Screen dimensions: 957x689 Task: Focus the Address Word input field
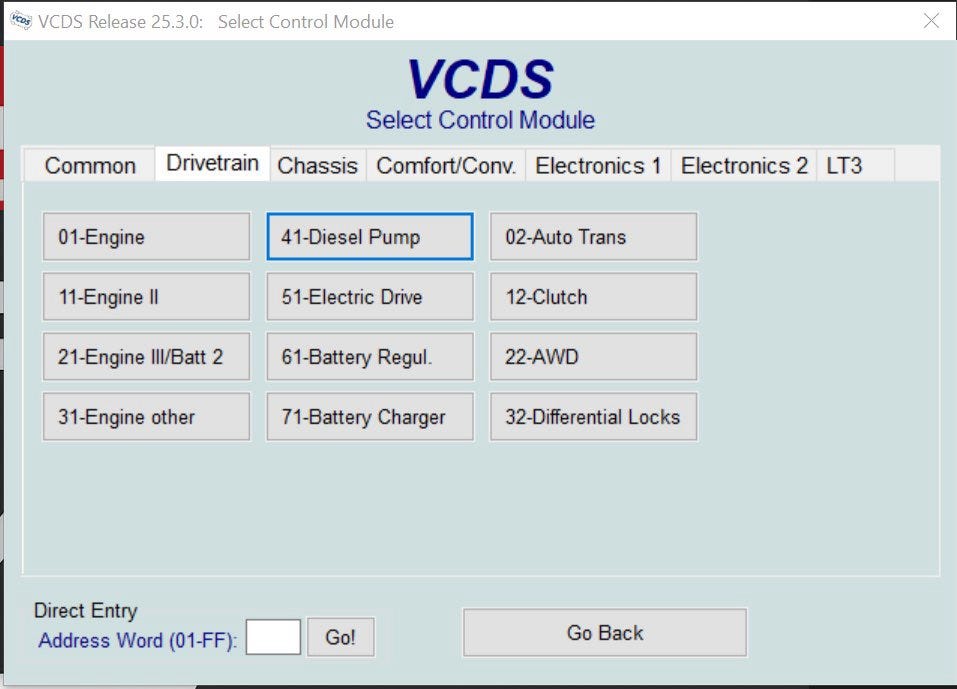(x=273, y=637)
